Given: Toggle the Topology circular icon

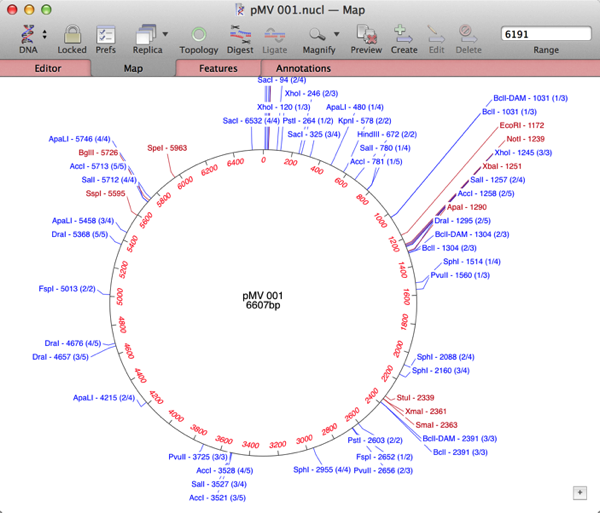Looking at the screenshot, I should click(x=199, y=33).
